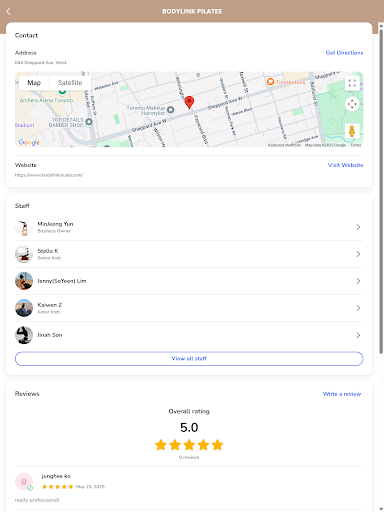Click MinJeong Yun profile photo
Image resolution: width=384 pixels, height=512 pixels.
[24, 227]
